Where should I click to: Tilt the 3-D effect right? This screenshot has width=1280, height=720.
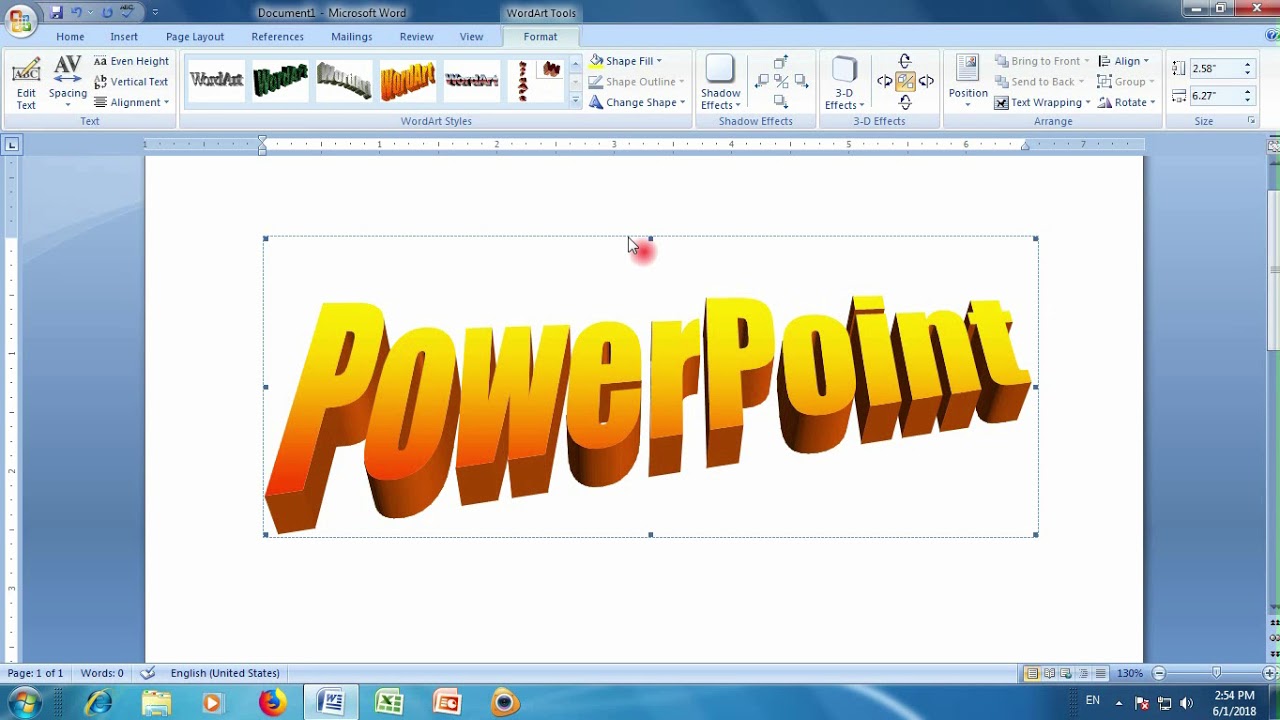(926, 81)
